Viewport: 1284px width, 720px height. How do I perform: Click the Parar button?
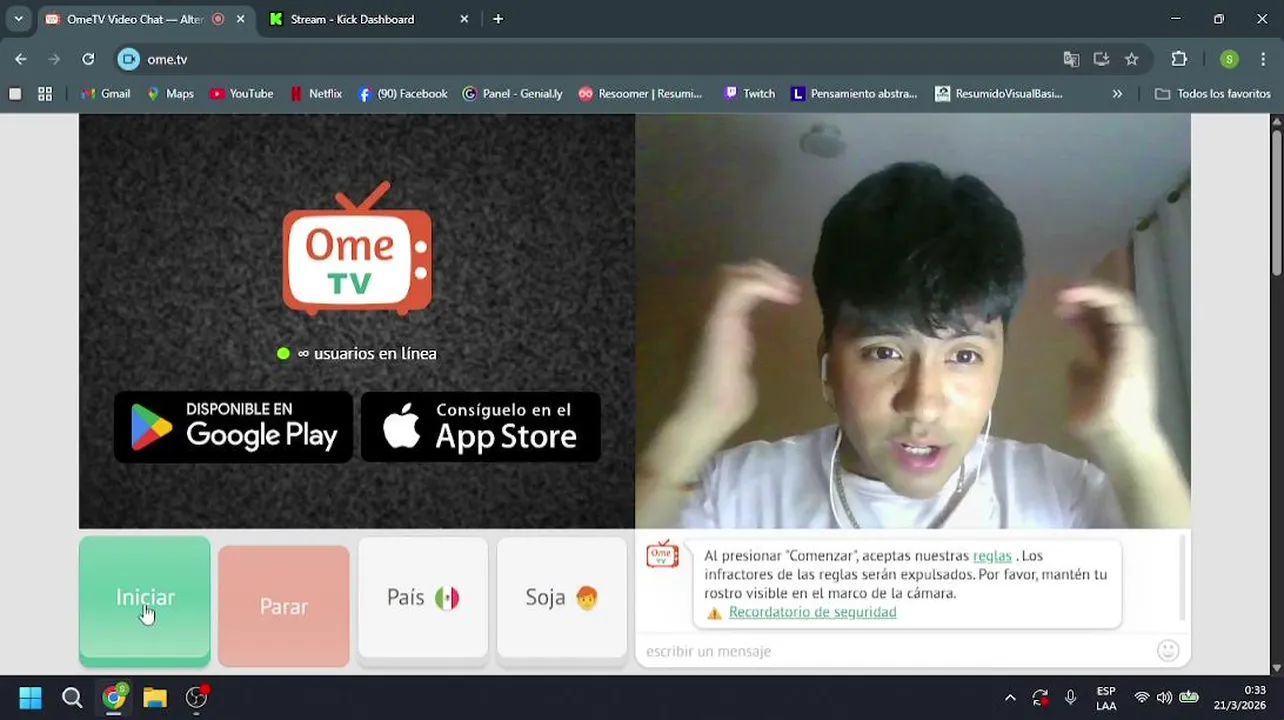point(284,606)
